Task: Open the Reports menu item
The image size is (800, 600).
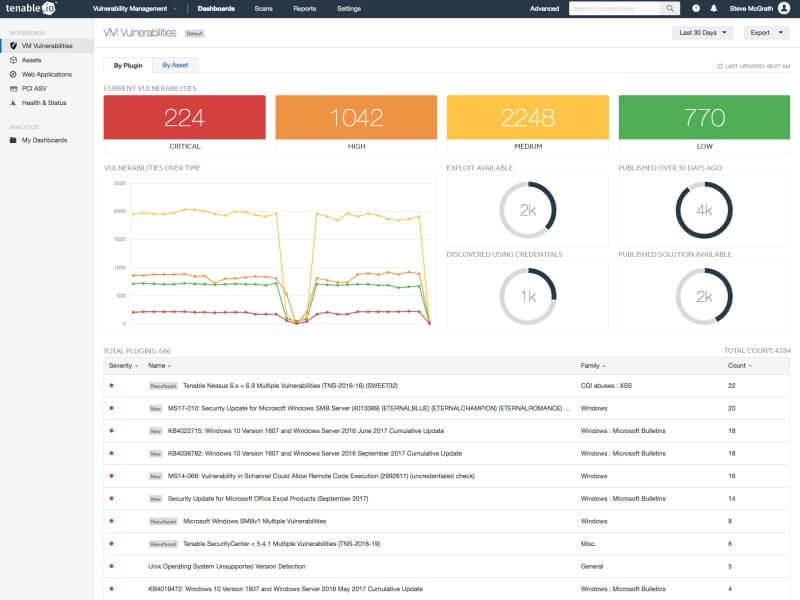Action: pos(304,8)
